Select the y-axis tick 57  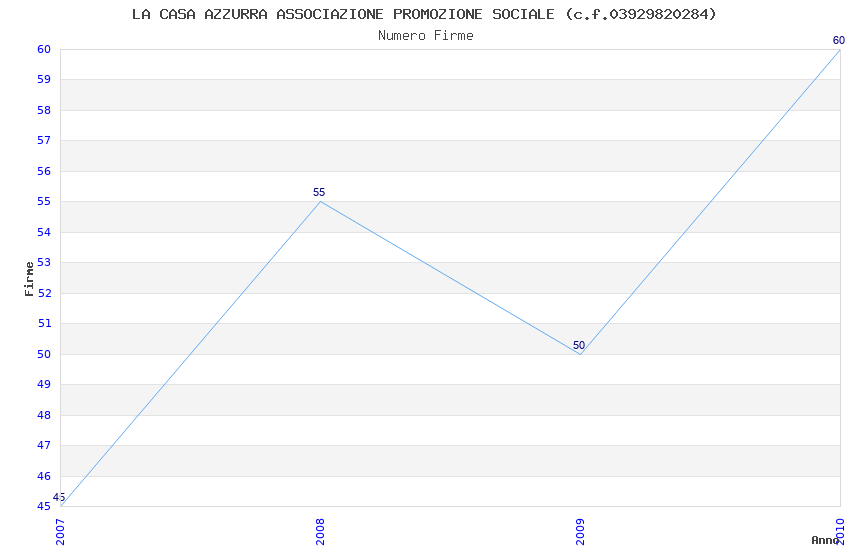tap(44, 141)
